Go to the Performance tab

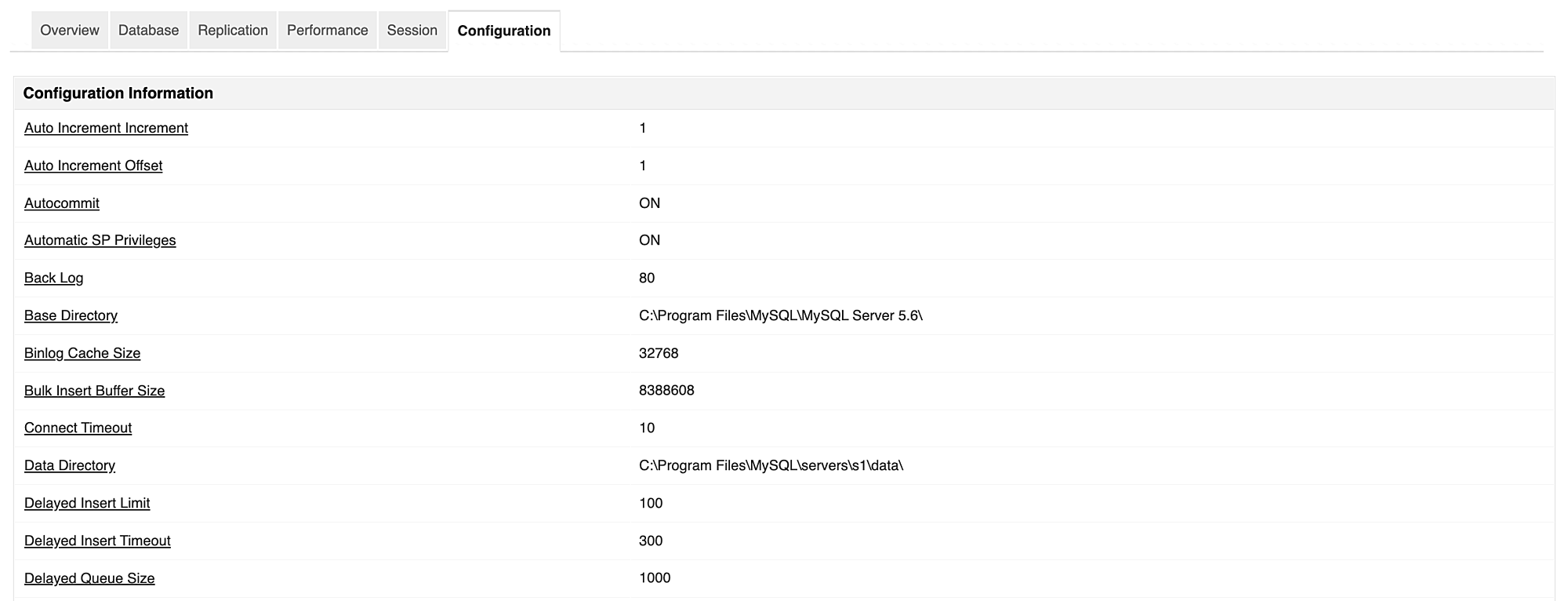point(327,31)
